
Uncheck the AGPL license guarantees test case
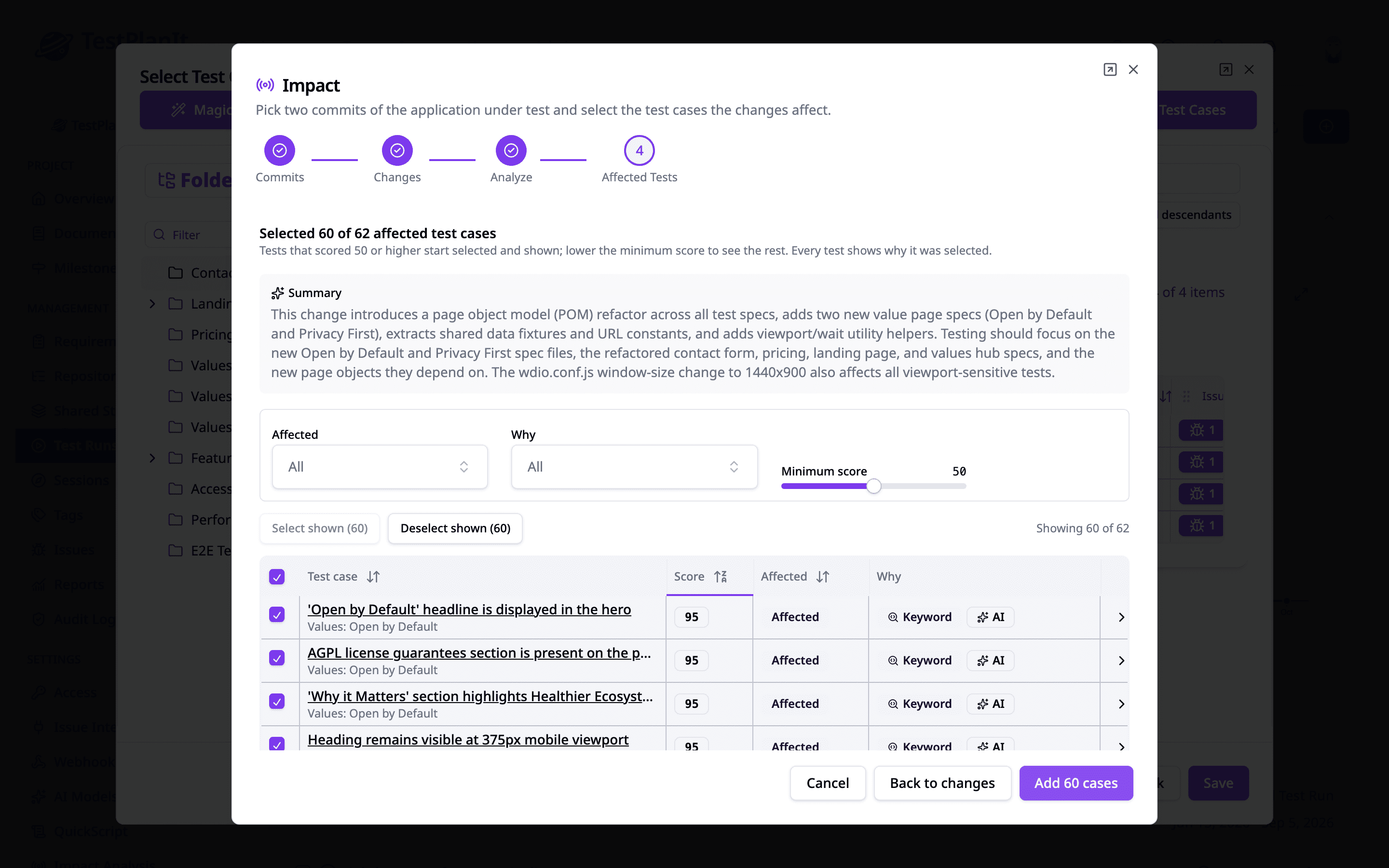(x=277, y=658)
